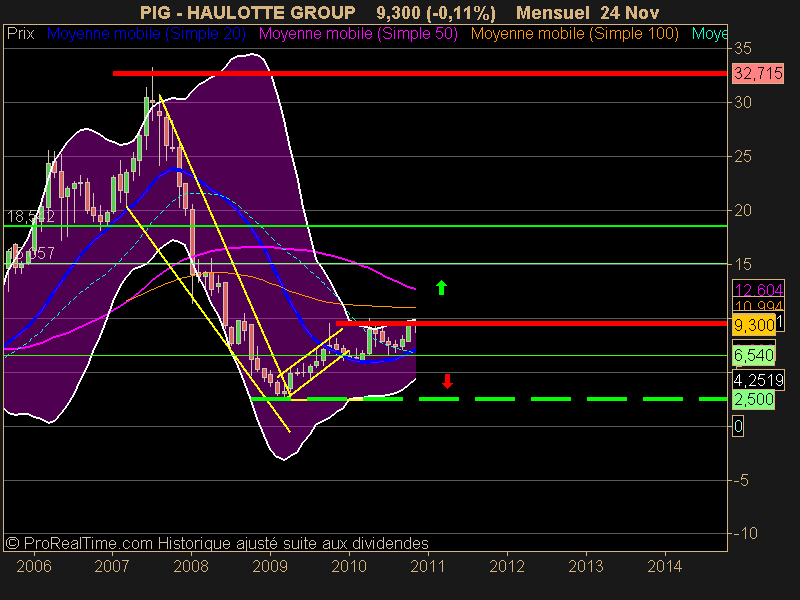Image resolution: width=800 pixels, height=600 pixels.
Task: Click the 25 price axis label
Action: pos(743,157)
